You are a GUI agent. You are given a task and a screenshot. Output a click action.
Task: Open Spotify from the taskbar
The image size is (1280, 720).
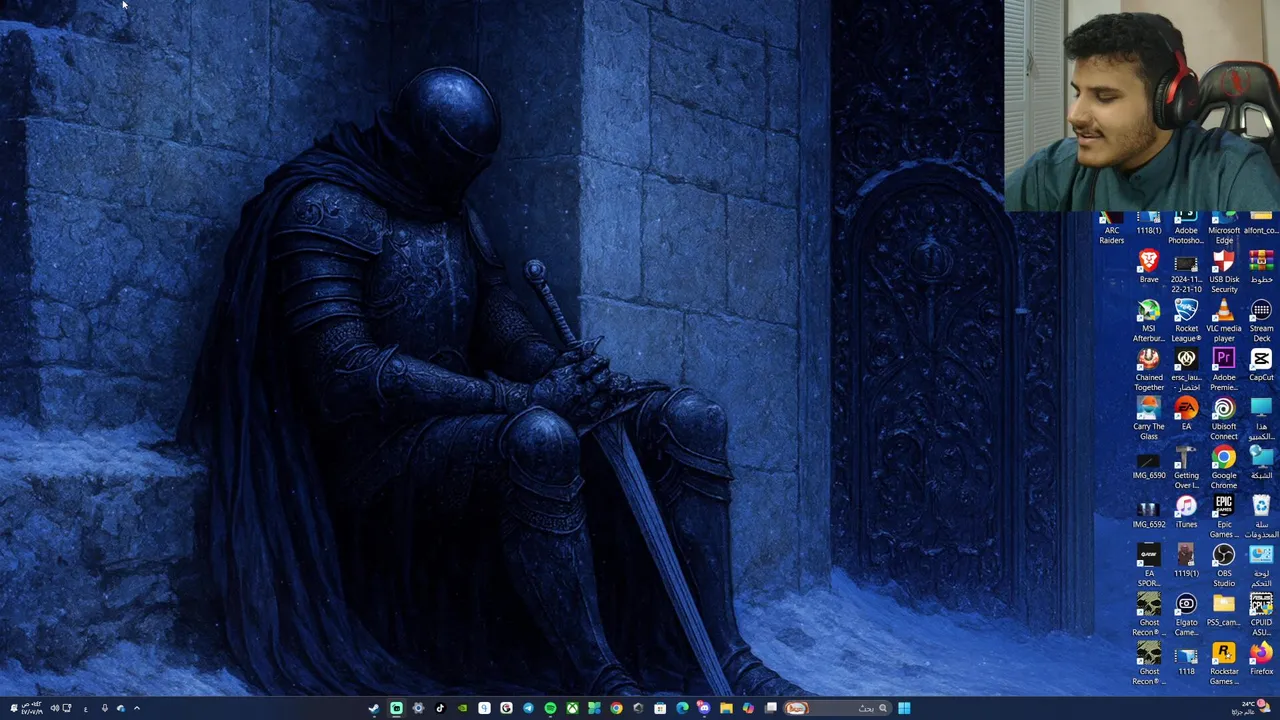tap(550, 708)
